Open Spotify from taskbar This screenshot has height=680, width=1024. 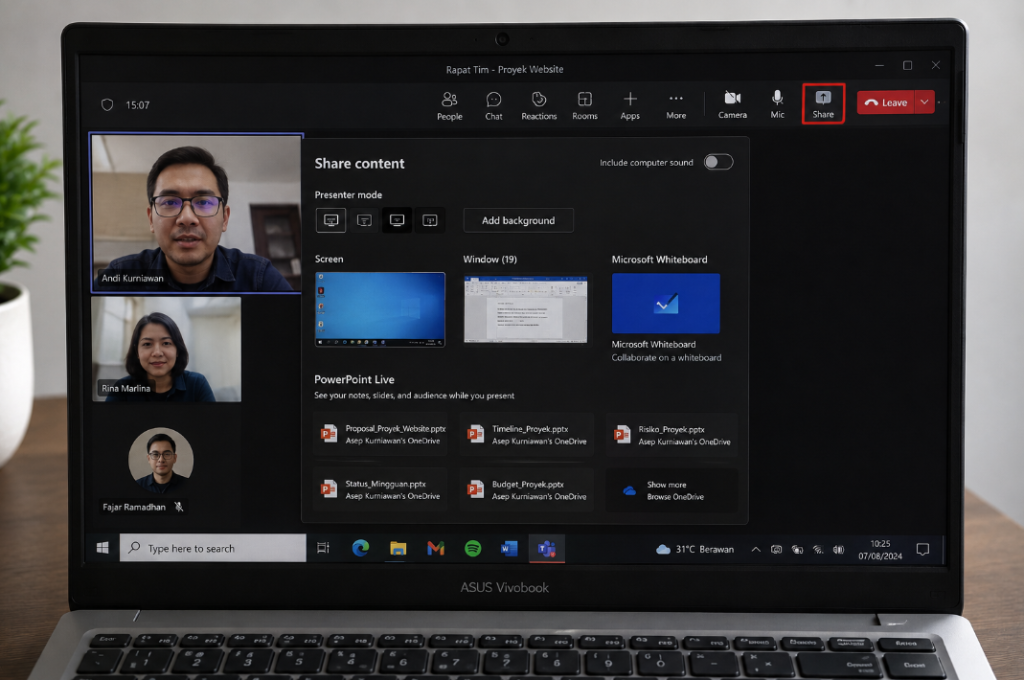pyautogui.click(x=473, y=548)
